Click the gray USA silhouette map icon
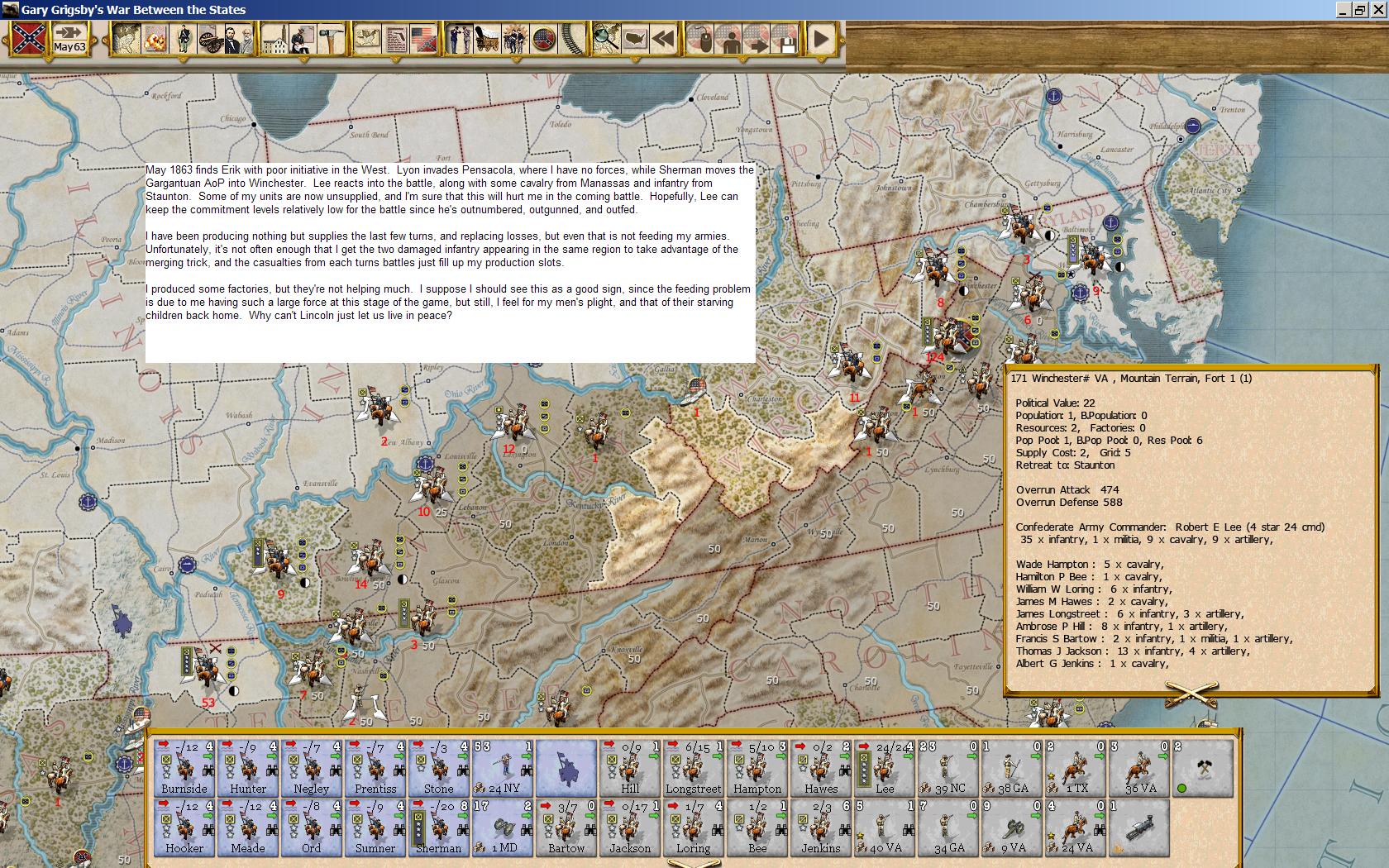Screen dimensions: 1389x868 click(635, 39)
